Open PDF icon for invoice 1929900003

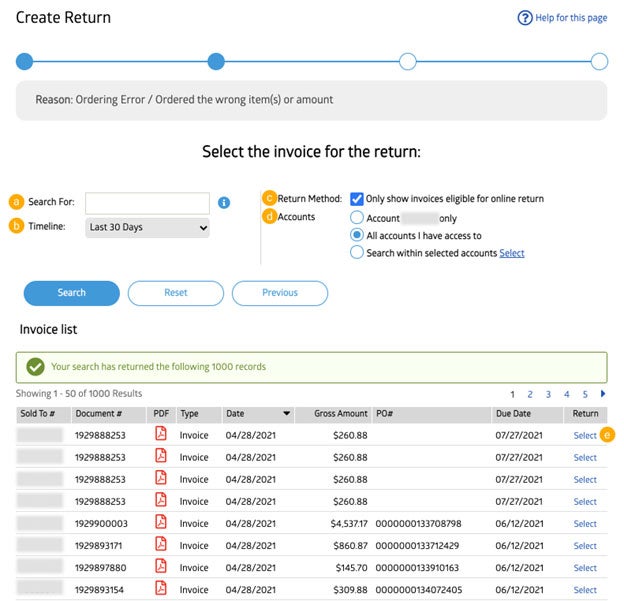161,523
